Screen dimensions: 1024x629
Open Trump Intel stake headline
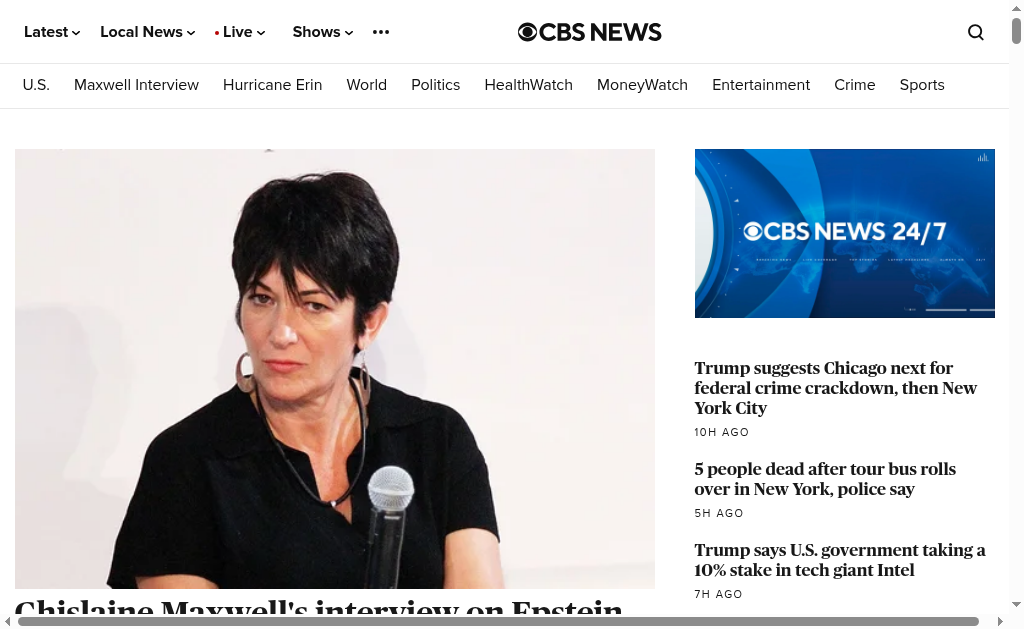(x=840, y=560)
